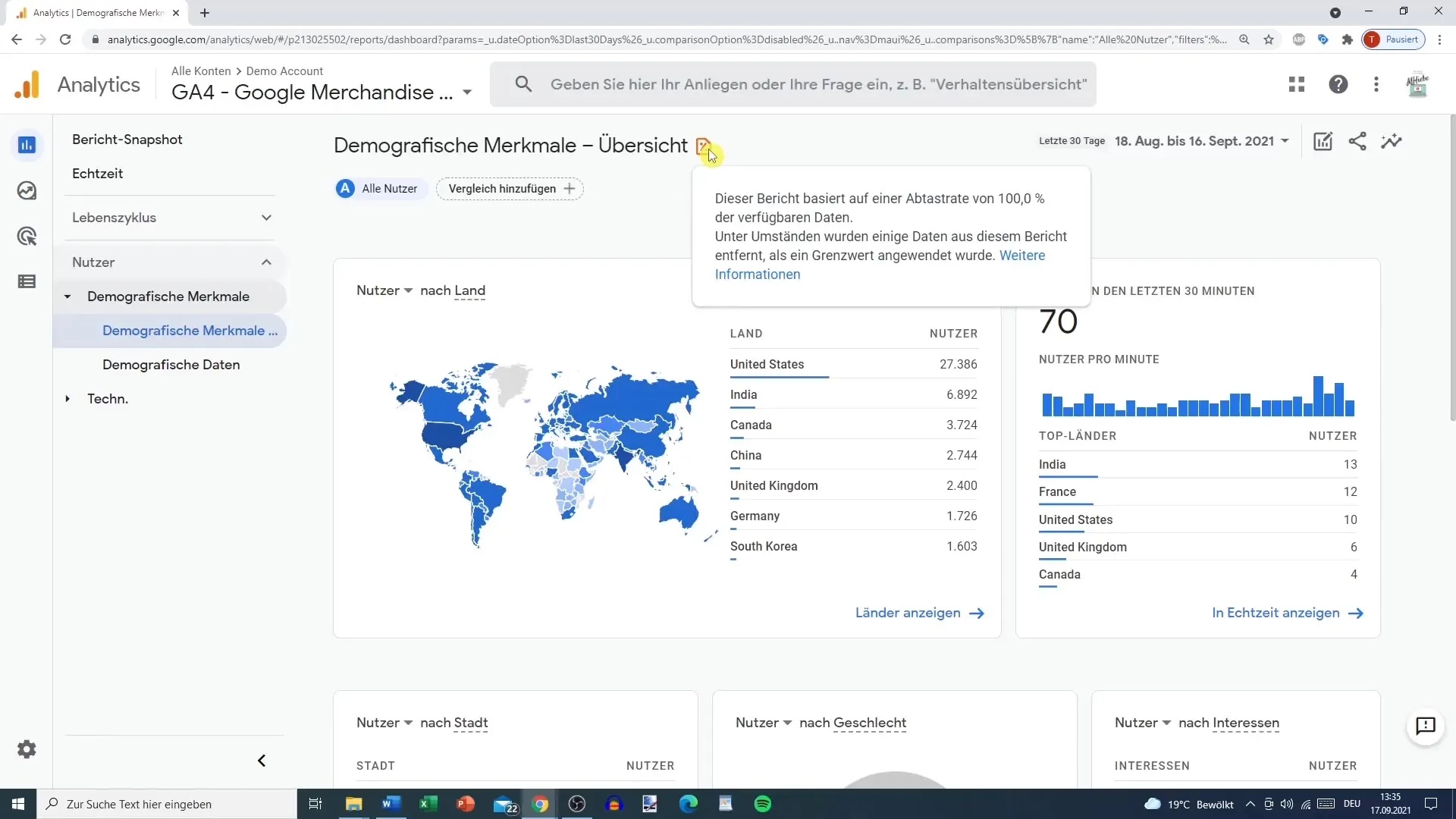Open the Advertising section icon
Image resolution: width=1456 pixels, height=819 pixels.
click(27, 236)
